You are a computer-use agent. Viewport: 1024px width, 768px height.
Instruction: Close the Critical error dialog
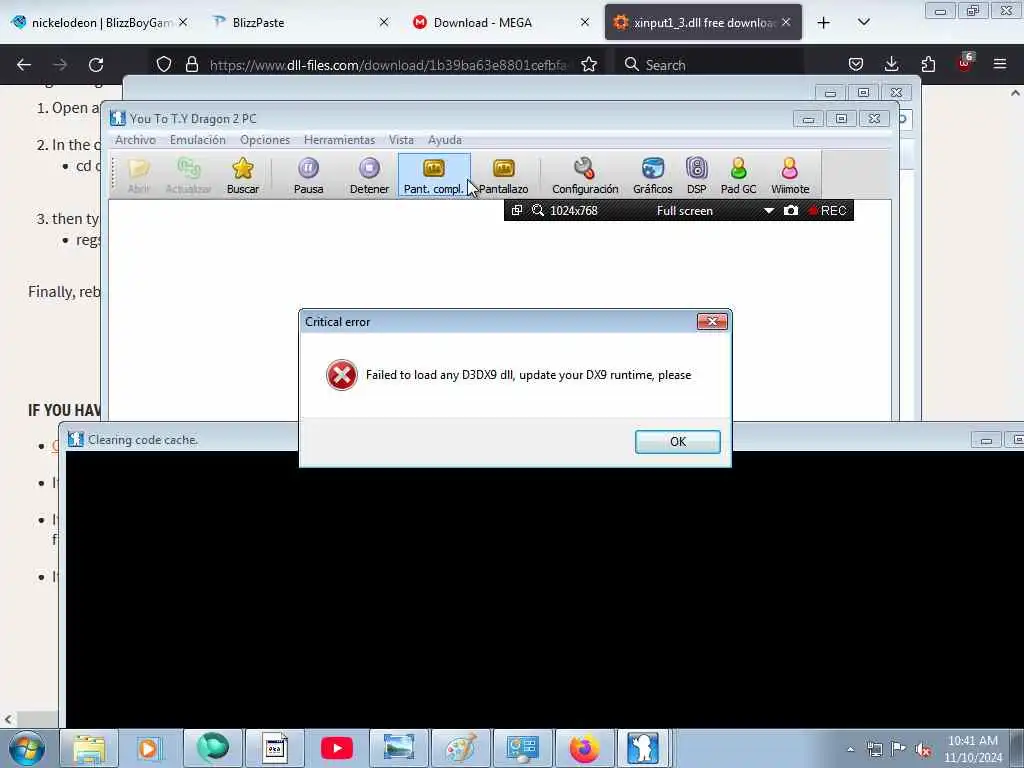[712, 321]
